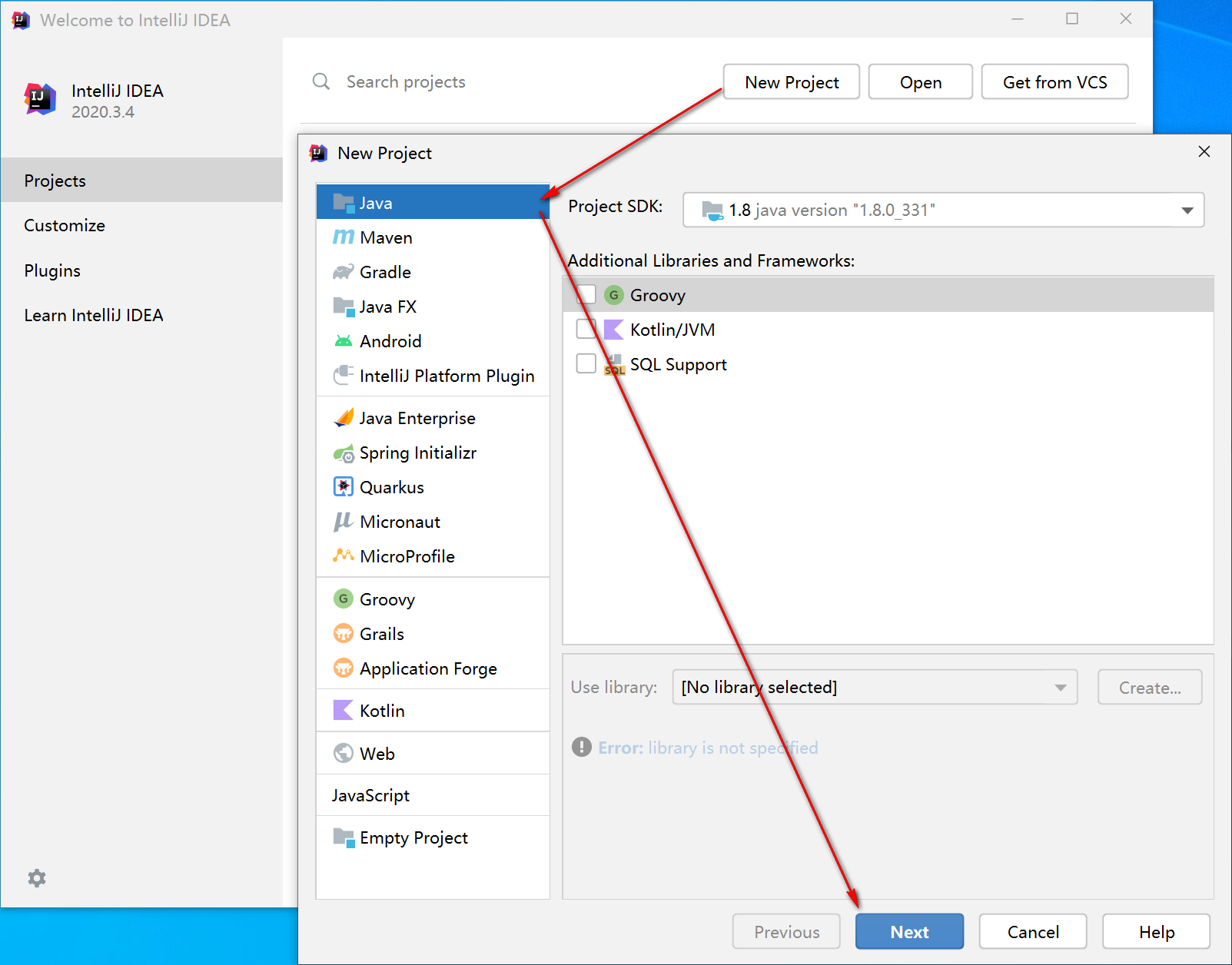Click the New Project button on the welcome screen
This screenshot has height=965, width=1232.
coord(792,82)
